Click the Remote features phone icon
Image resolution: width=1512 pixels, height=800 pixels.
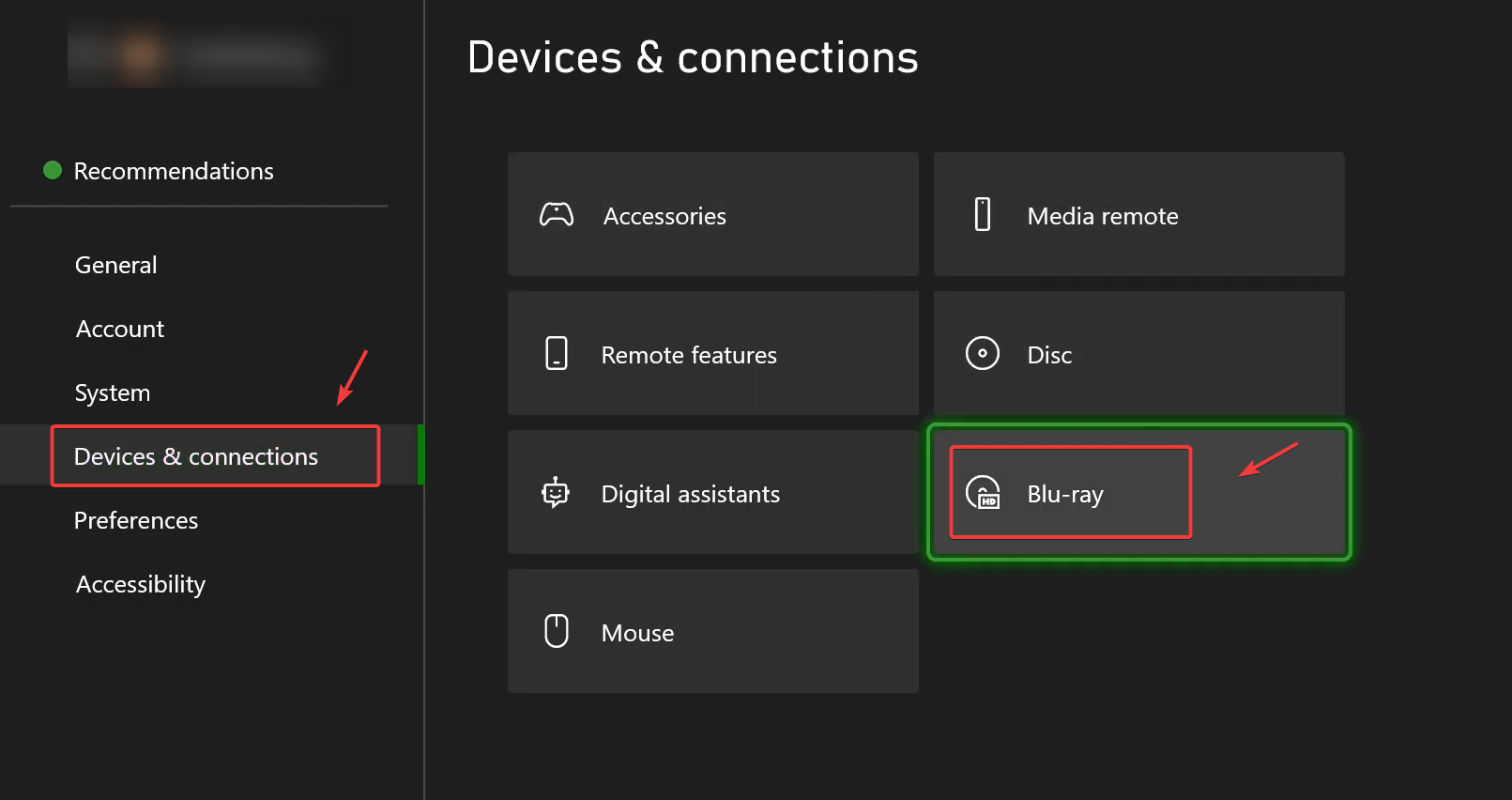[x=557, y=354]
